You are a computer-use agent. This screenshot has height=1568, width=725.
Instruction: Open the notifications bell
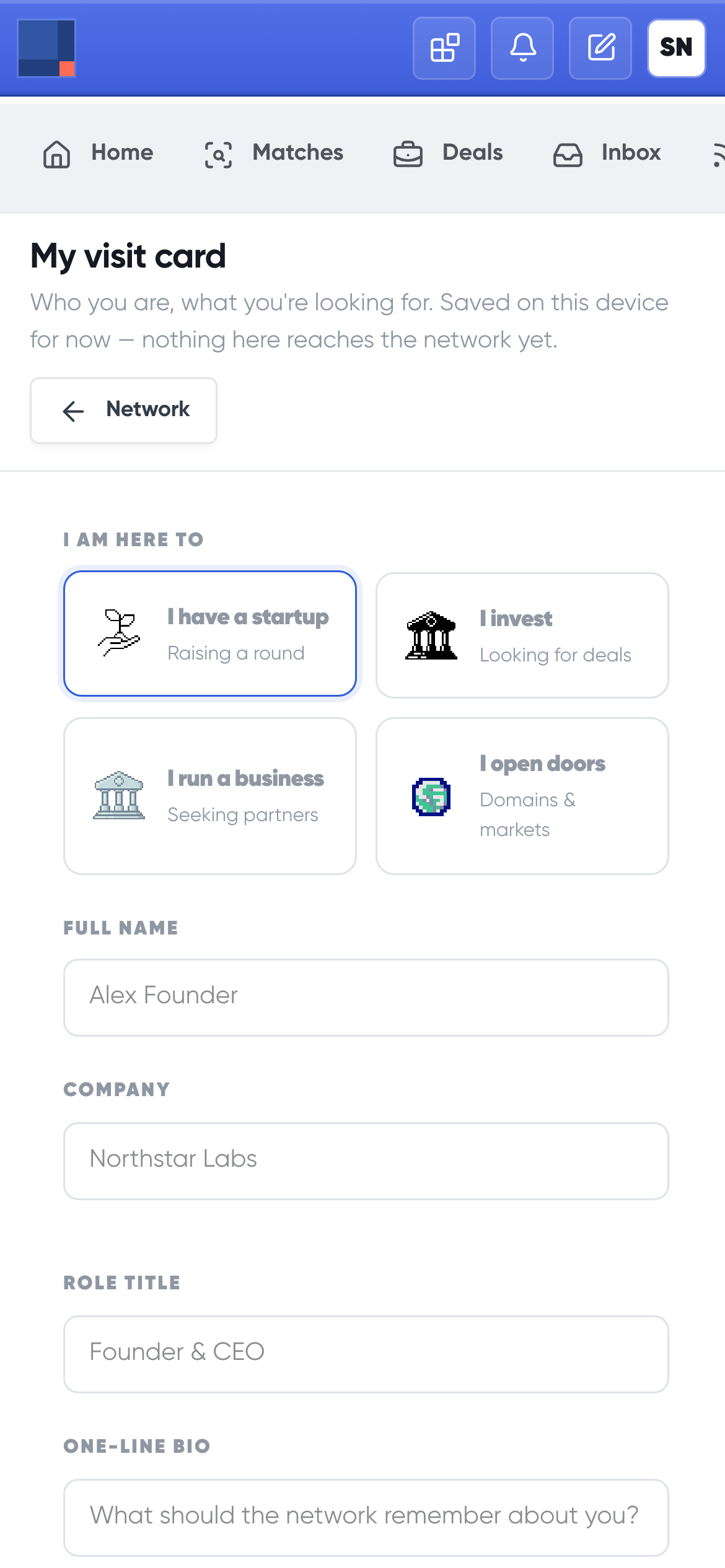click(x=522, y=48)
